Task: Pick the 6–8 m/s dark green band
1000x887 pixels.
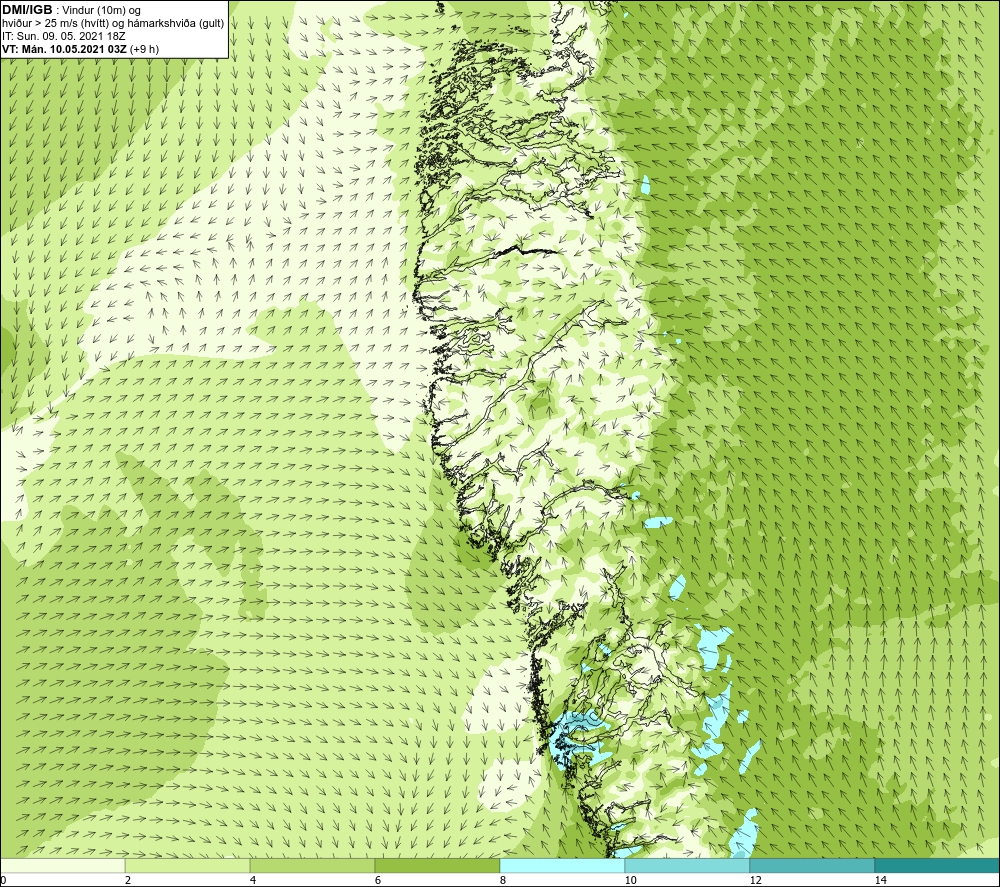Action: (438, 865)
